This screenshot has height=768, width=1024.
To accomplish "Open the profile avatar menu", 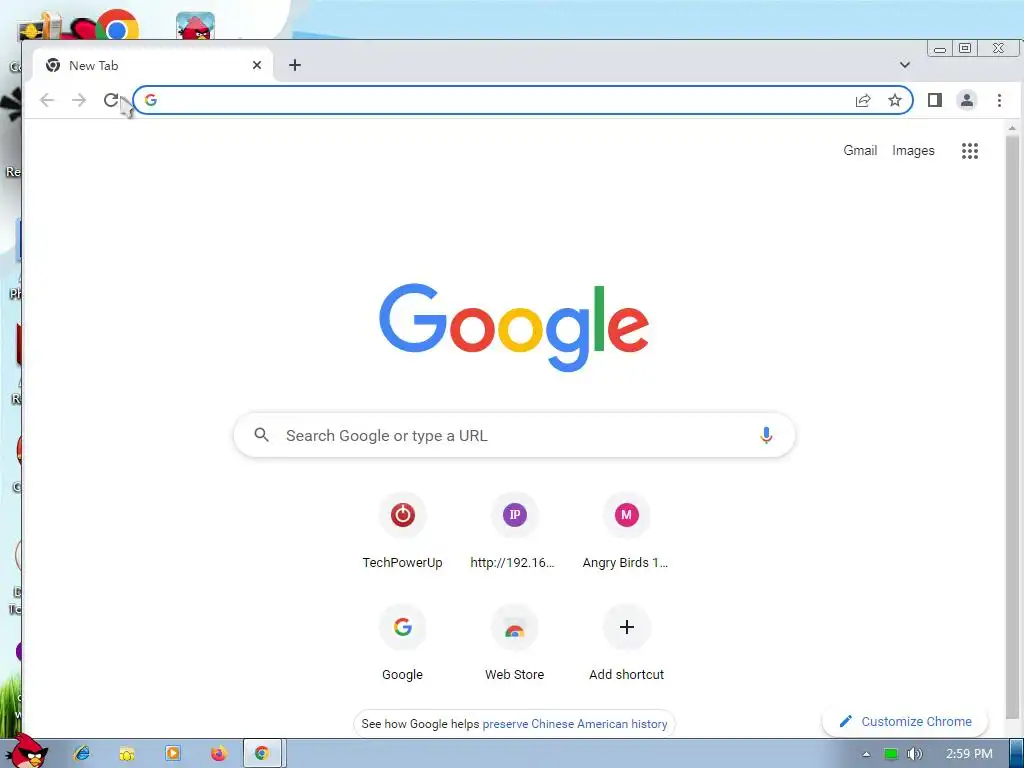I will click(967, 100).
